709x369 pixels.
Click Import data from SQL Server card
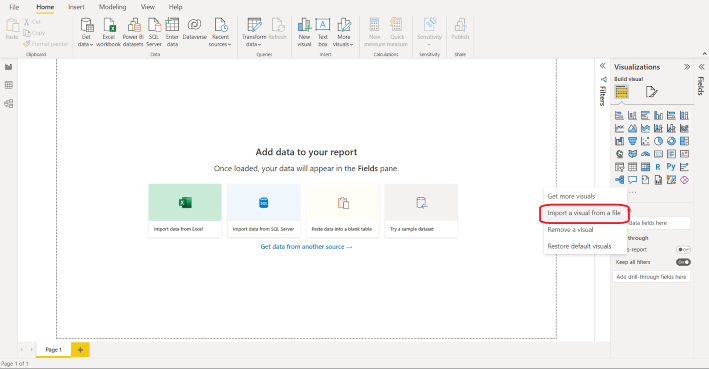(x=264, y=210)
